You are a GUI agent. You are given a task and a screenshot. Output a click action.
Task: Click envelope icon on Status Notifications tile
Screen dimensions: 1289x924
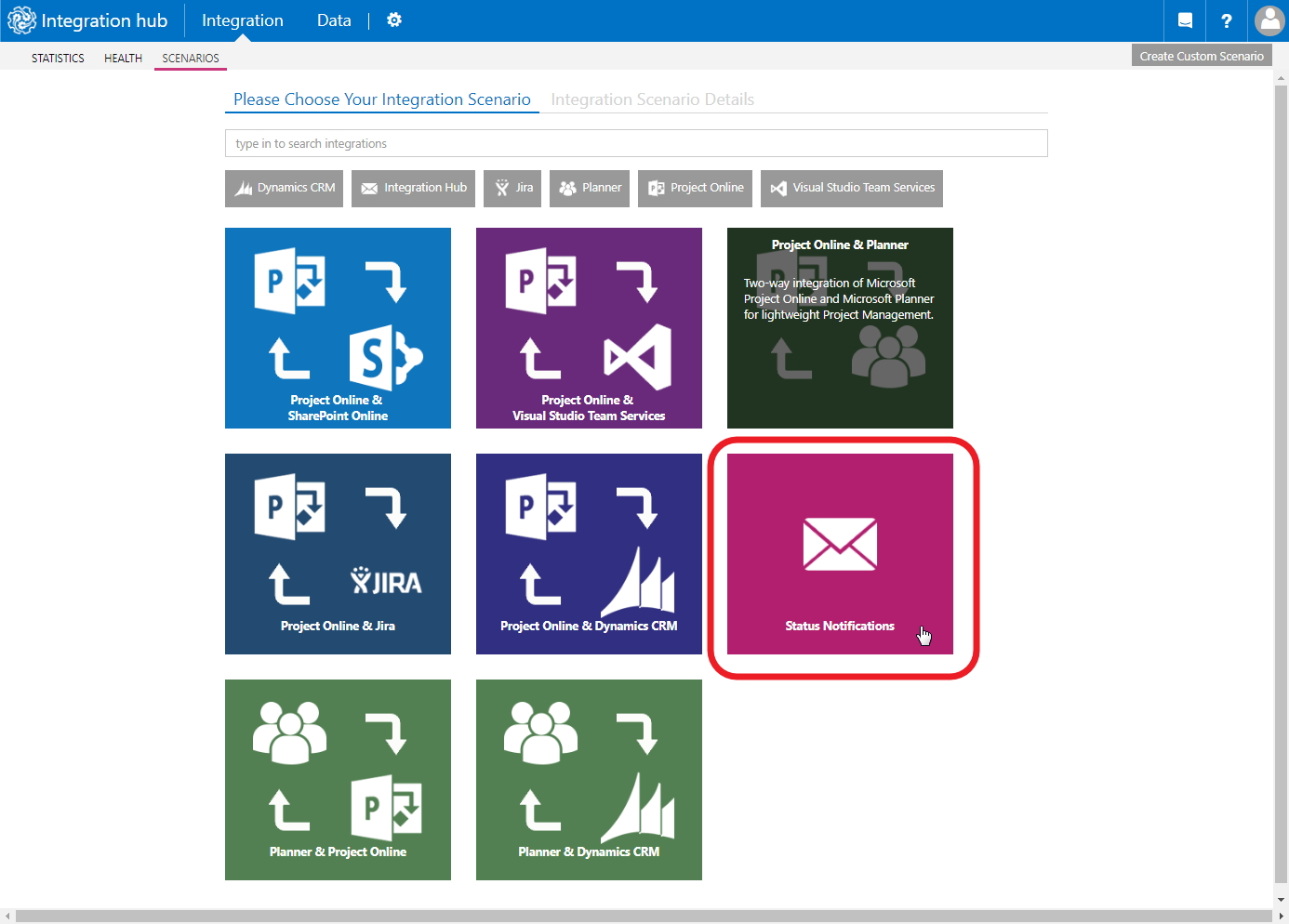(840, 544)
